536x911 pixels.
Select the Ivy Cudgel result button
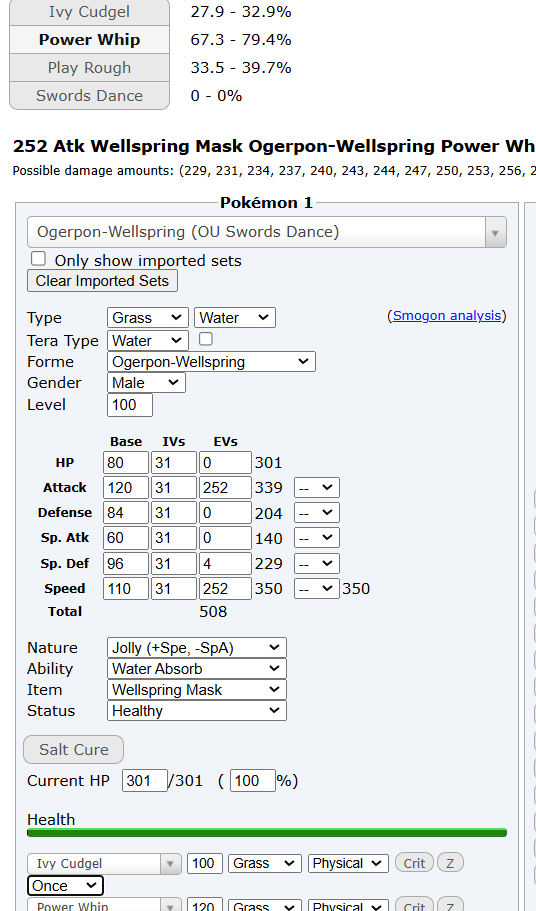89,12
